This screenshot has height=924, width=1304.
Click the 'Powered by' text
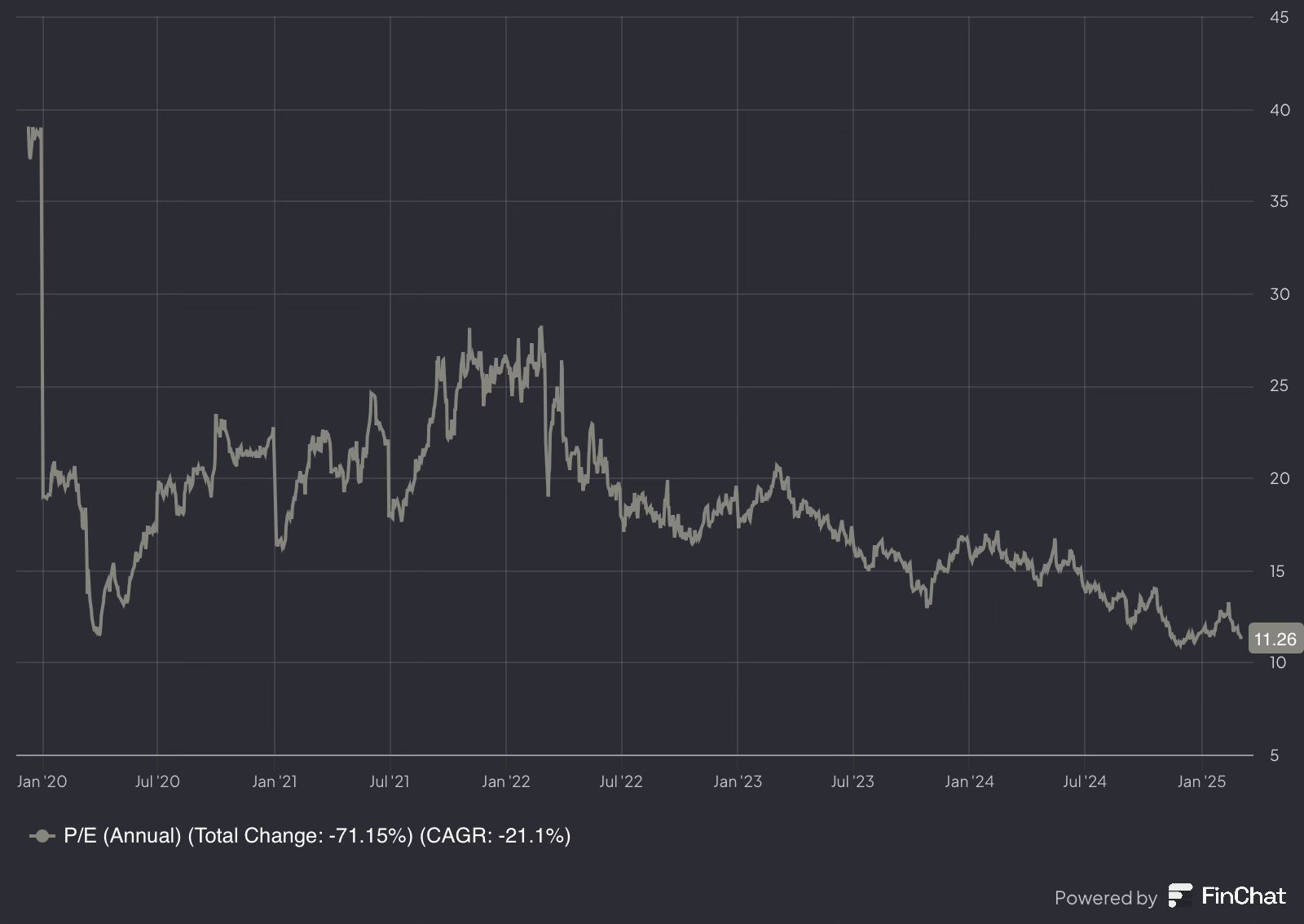click(1106, 898)
